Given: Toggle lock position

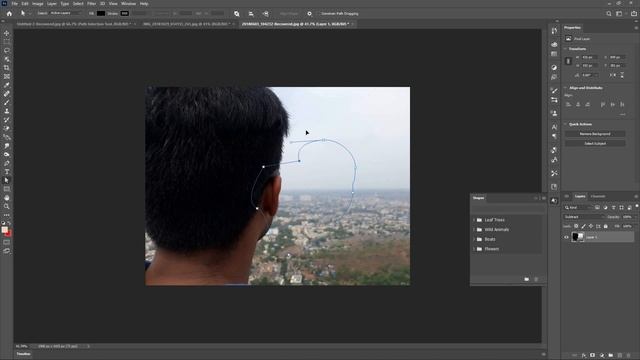Looking at the screenshot, I should pyautogui.click(x=591, y=226).
